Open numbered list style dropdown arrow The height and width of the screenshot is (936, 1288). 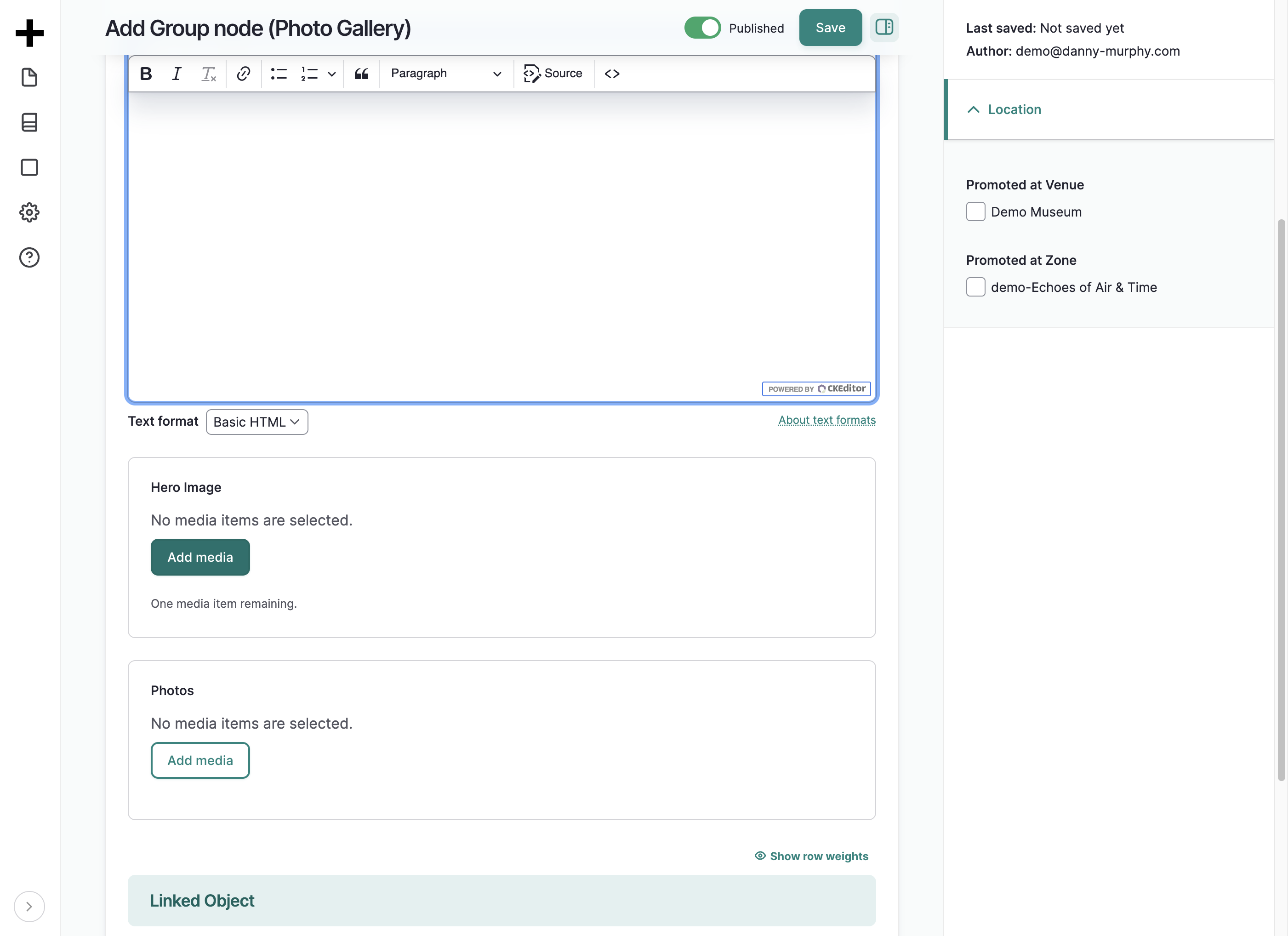[332, 74]
